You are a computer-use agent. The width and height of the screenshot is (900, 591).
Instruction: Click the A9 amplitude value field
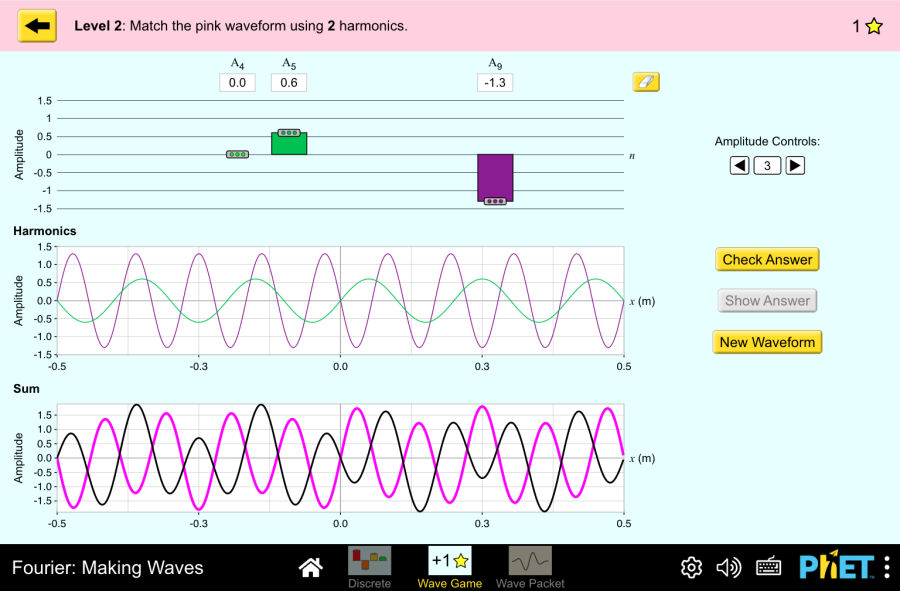[494, 82]
